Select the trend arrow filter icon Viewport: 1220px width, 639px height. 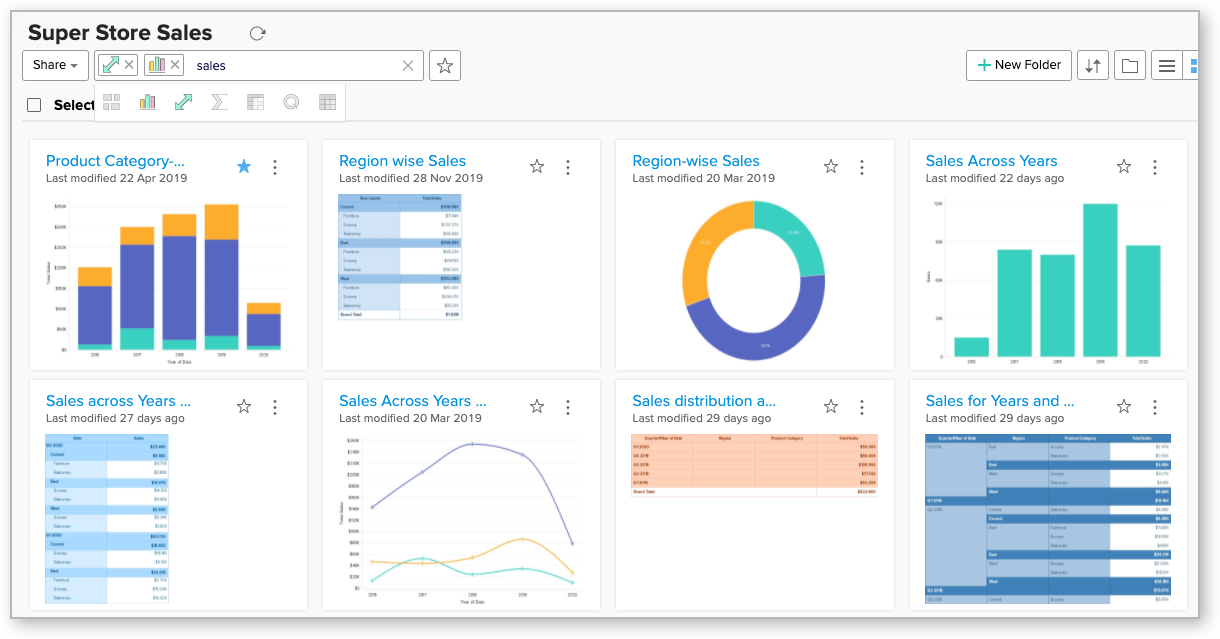(x=183, y=101)
